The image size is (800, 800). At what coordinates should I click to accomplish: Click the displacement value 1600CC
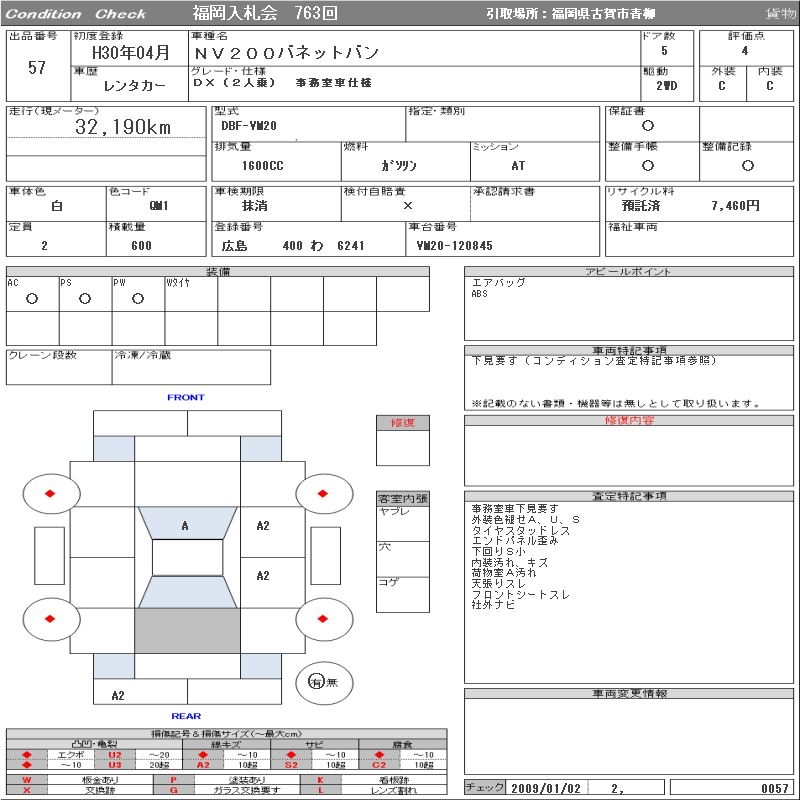[262, 166]
